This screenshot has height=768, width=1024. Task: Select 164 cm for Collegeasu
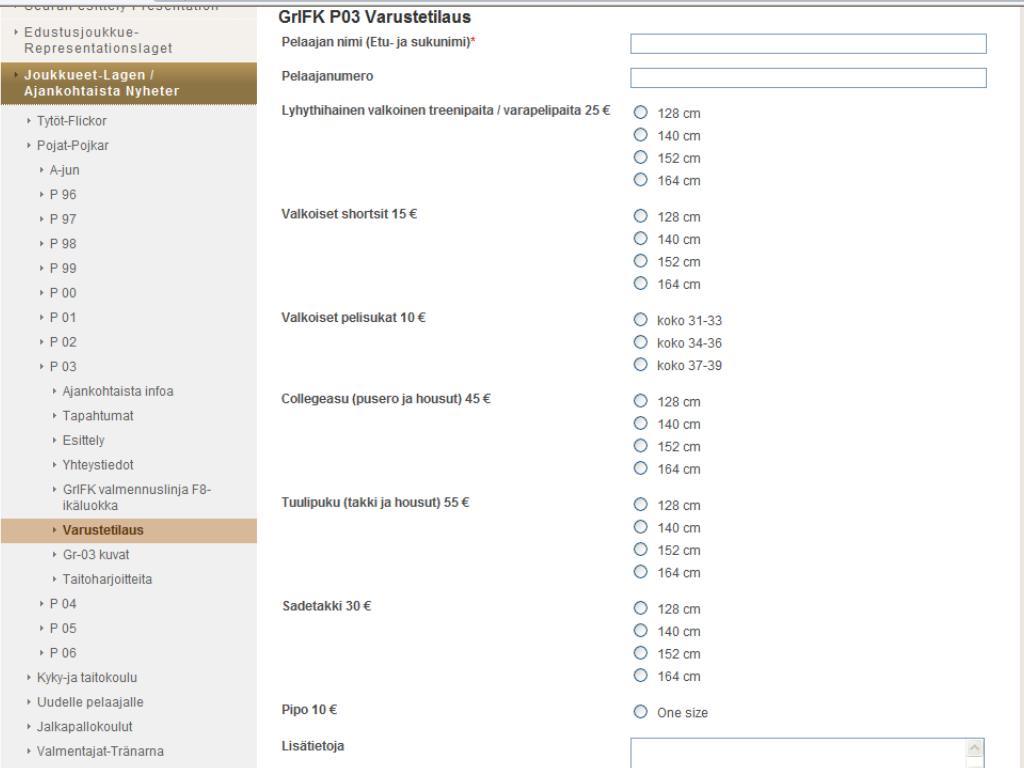coord(641,468)
